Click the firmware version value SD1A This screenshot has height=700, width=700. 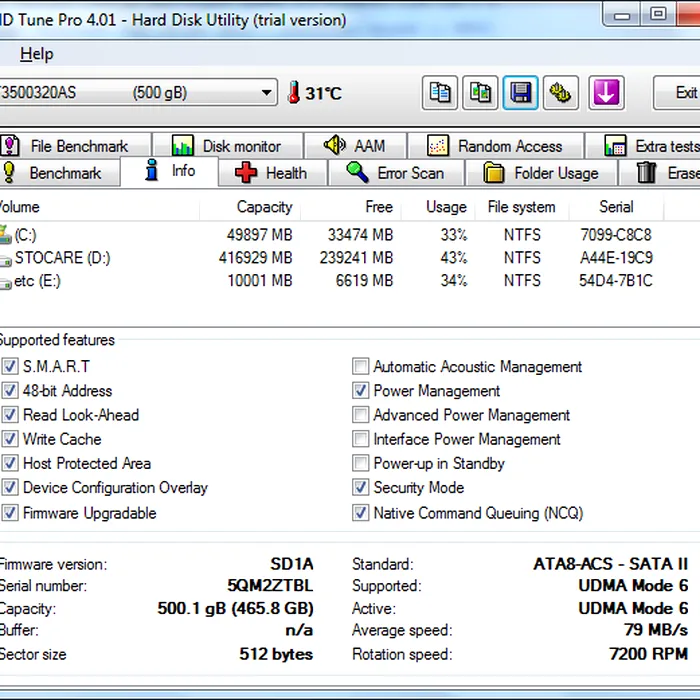[292, 564]
